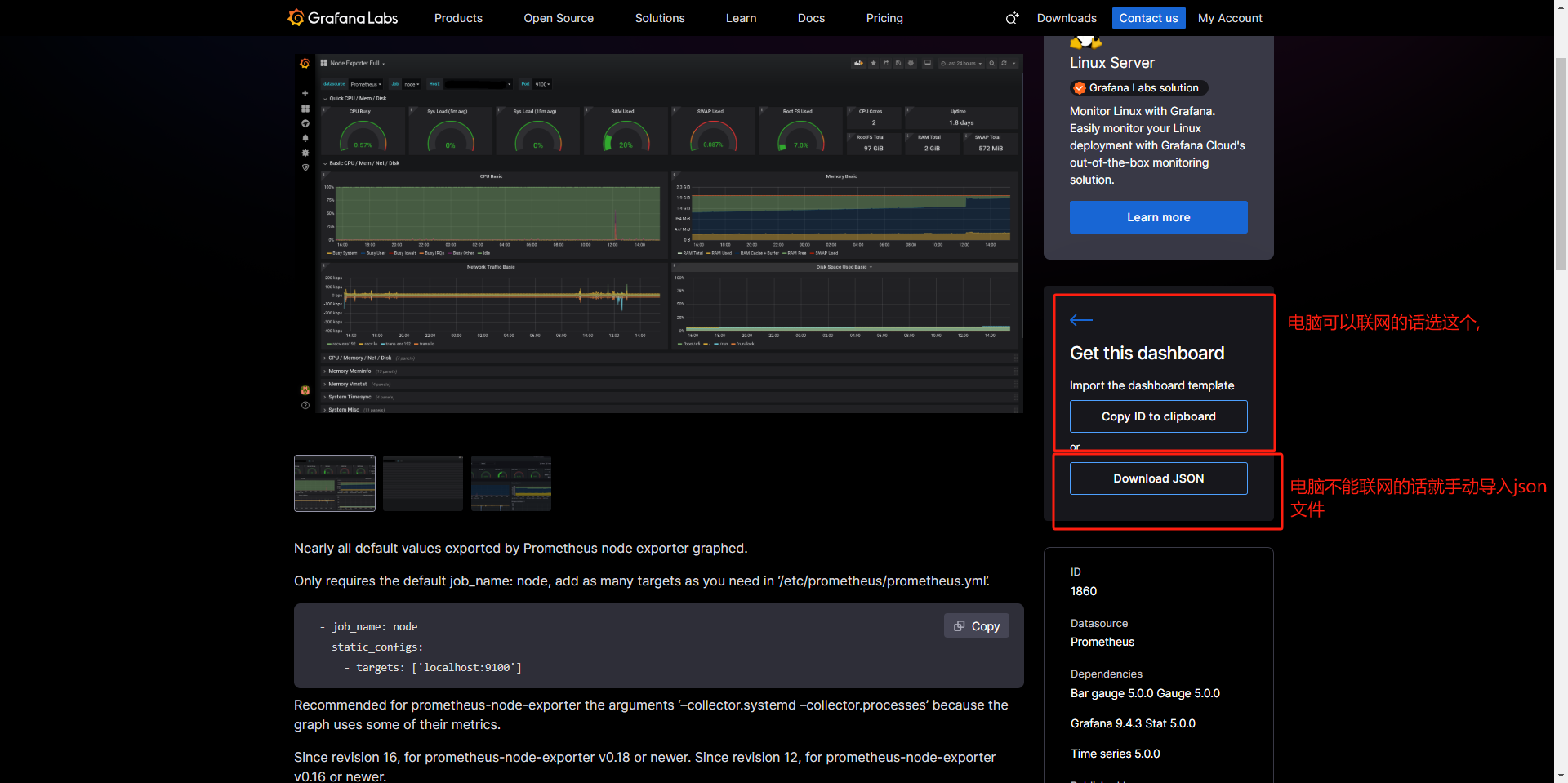Click the Get this dashboard heading
Viewport: 1568px width, 783px height.
tap(1147, 353)
